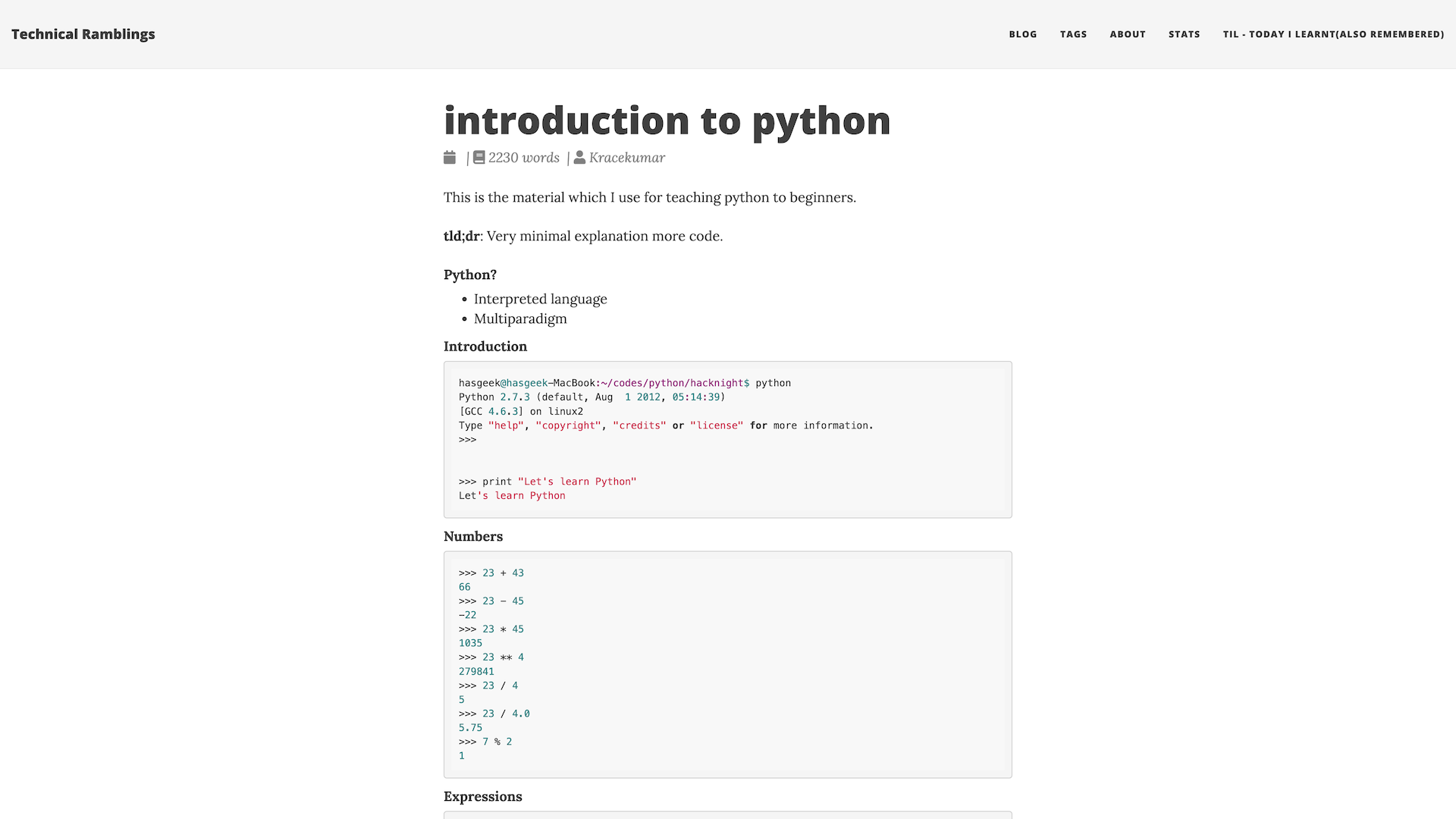This screenshot has height=819, width=1456.
Task: Click the calendar date icon
Action: 450,157
